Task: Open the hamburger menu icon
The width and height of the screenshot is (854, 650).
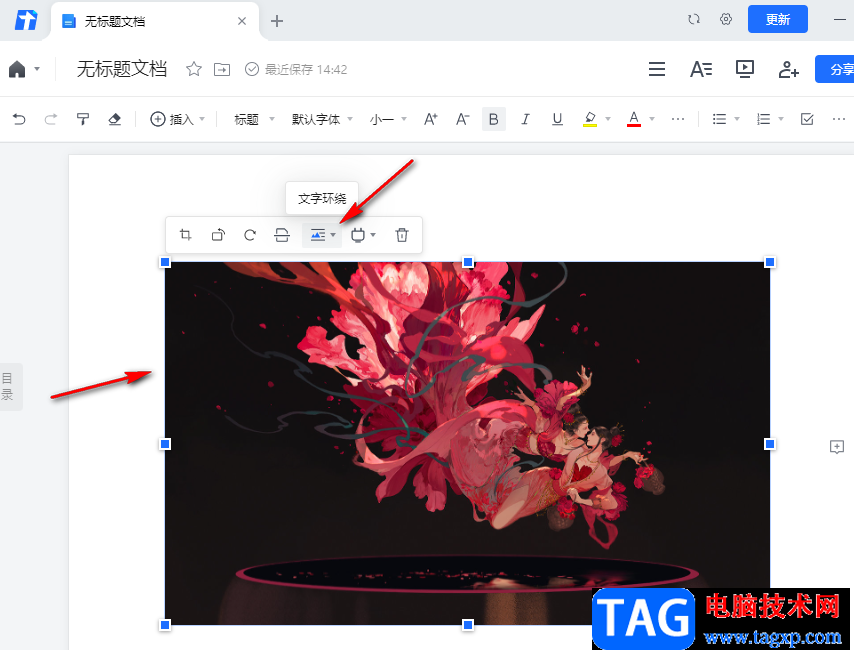Action: pyautogui.click(x=657, y=69)
